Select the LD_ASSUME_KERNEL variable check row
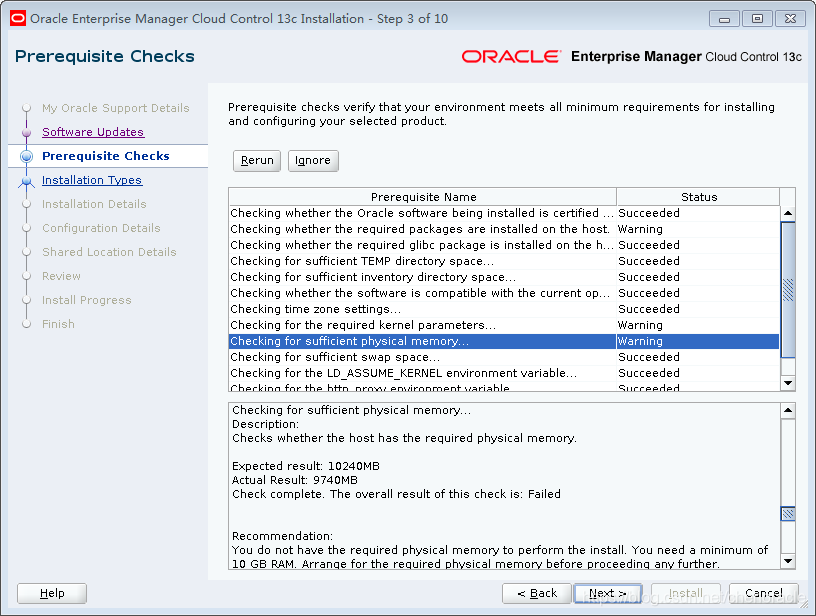The height and width of the screenshot is (616, 816). coord(504,374)
